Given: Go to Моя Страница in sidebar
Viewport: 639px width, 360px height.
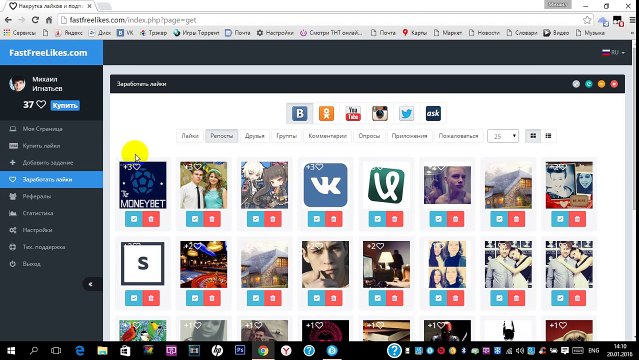Looking at the screenshot, I should (x=51, y=129).
